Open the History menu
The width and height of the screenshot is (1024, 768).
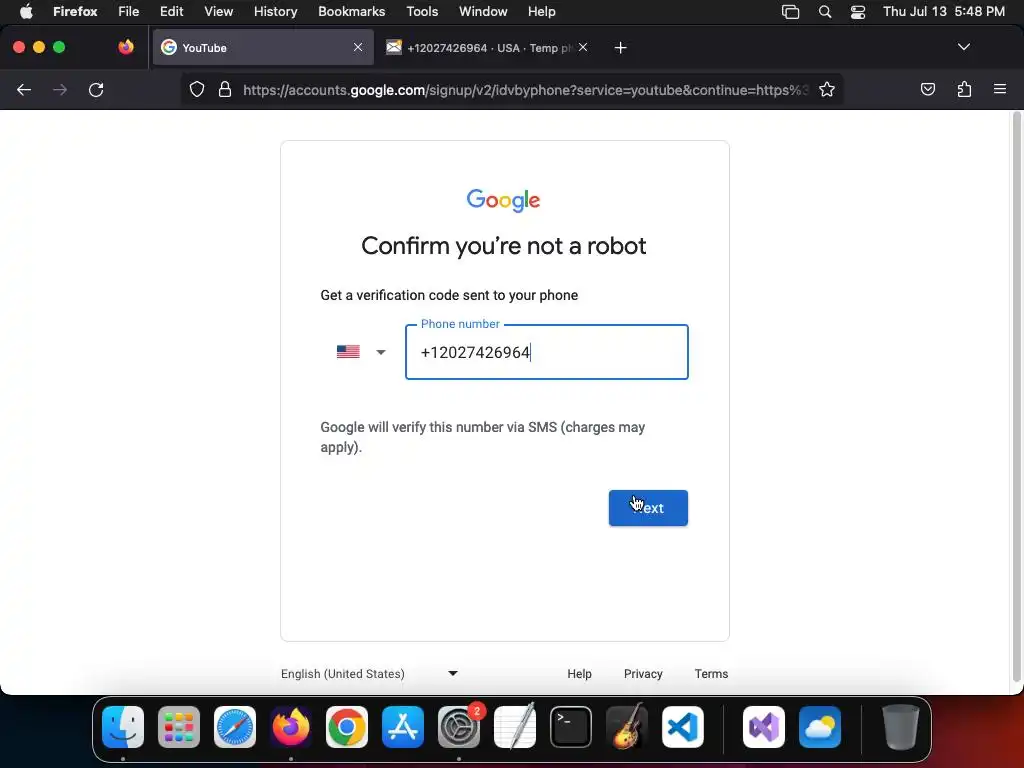click(x=276, y=11)
